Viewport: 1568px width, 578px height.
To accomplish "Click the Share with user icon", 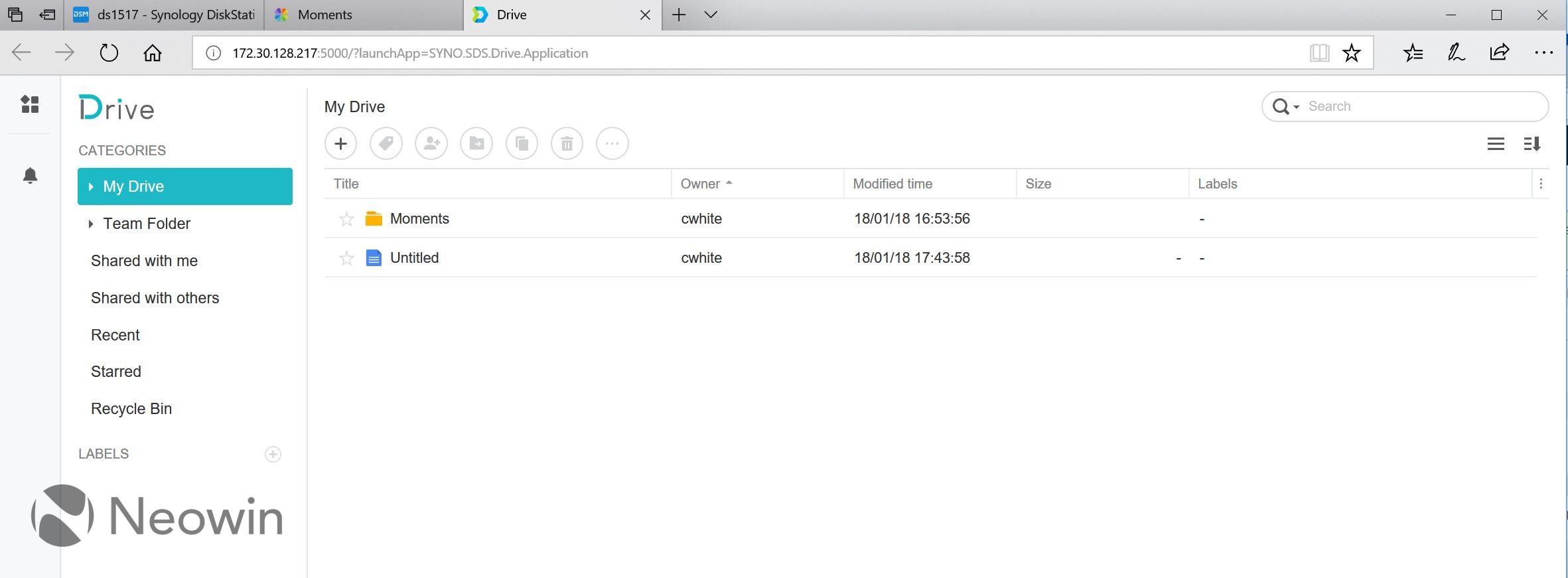I will click(x=431, y=143).
